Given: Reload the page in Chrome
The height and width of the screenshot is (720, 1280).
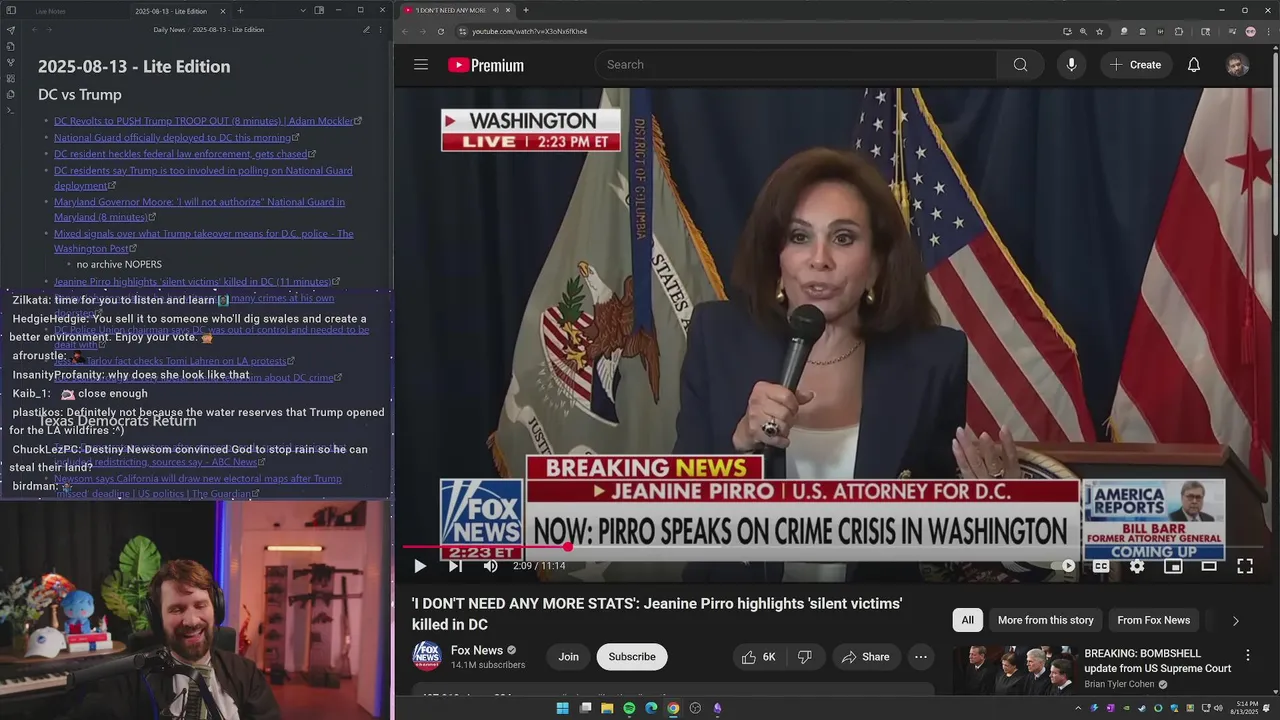Looking at the screenshot, I should click(x=441, y=31).
